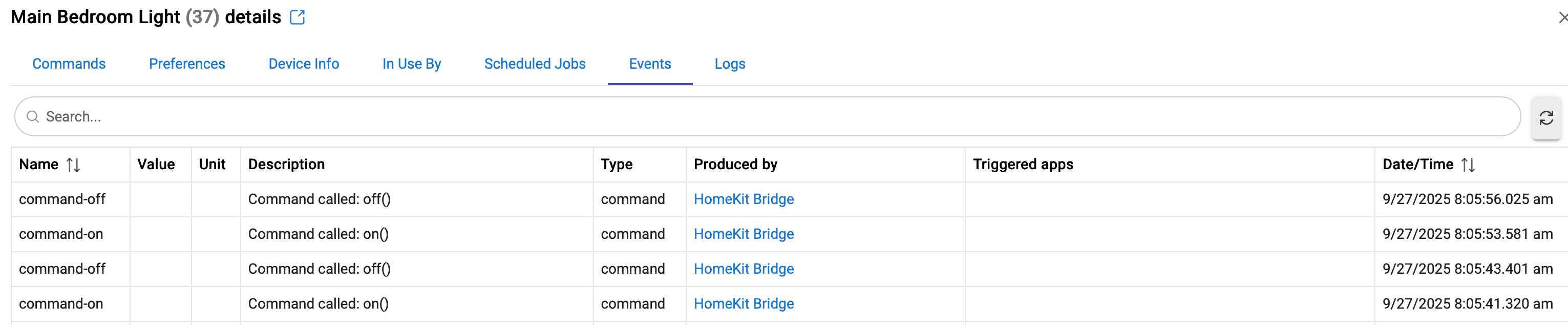Click the Produced by column header
1568x325 pixels.
point(735,165)
